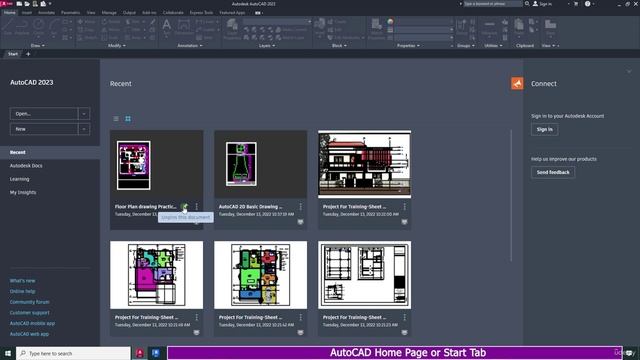Select Autodesk Docs in the left sidebar
640x360 pixels.
pyautogui.click(x=26, y=166)
